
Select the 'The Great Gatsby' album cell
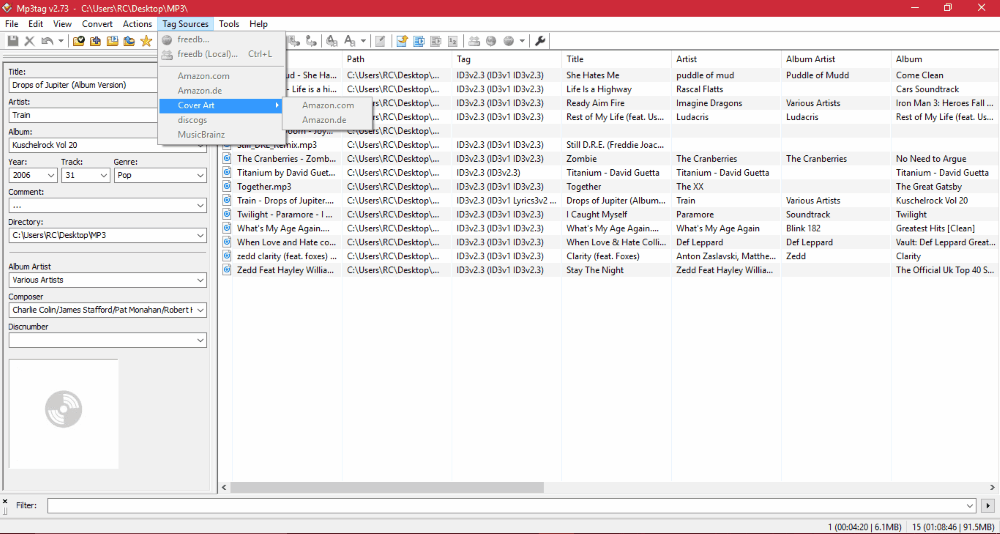coord(945,186)
